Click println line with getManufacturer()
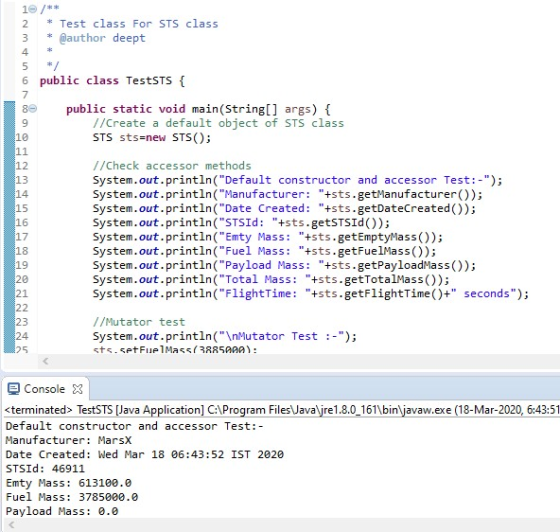Image resolution: width=560 pixels, height=532 pixels. click(288, 194)
